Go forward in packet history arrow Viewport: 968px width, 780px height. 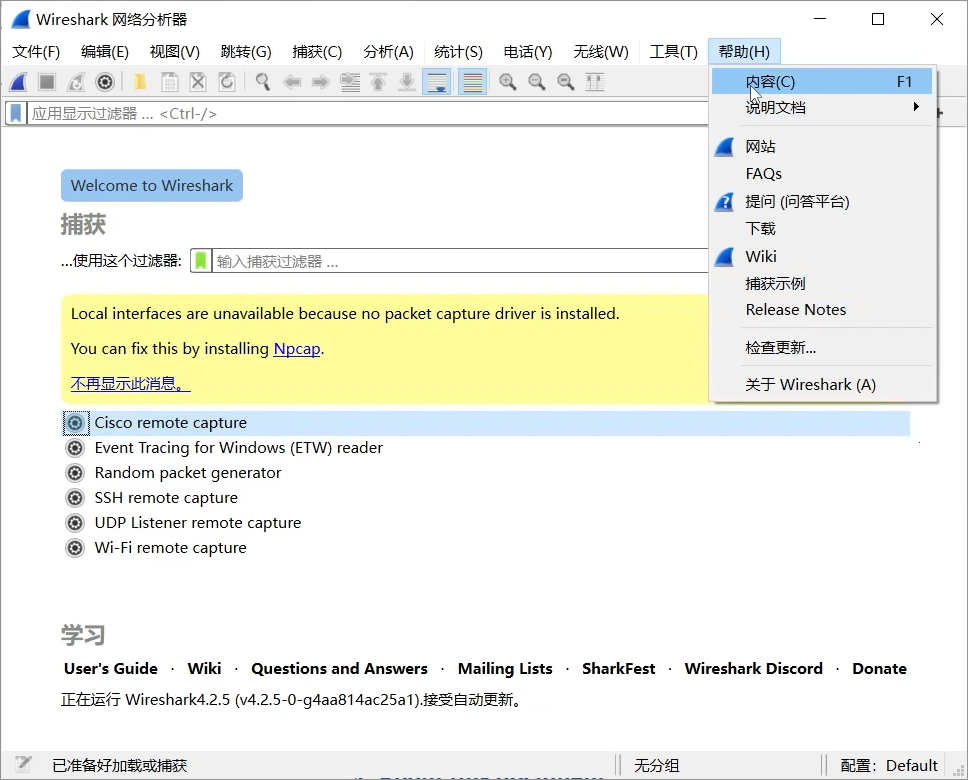coord(320,82)
